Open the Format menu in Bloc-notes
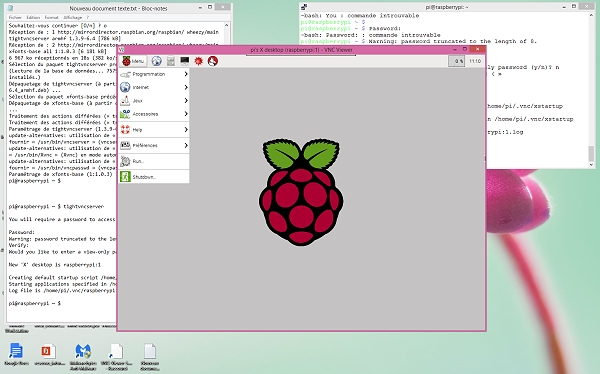 [51, 17]
